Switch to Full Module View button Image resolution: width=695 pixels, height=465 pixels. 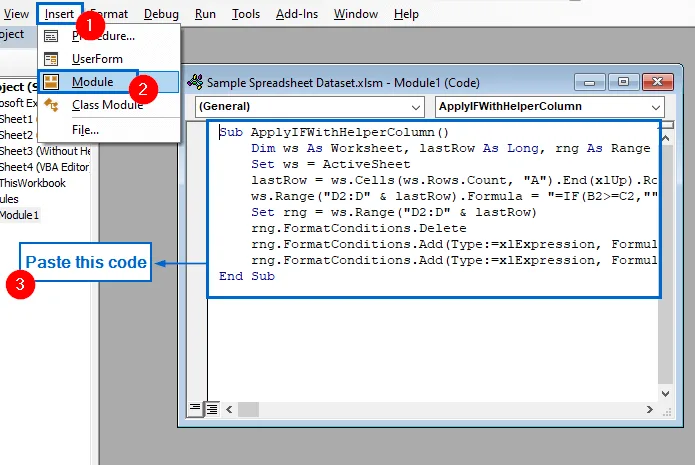pos(212,409)
